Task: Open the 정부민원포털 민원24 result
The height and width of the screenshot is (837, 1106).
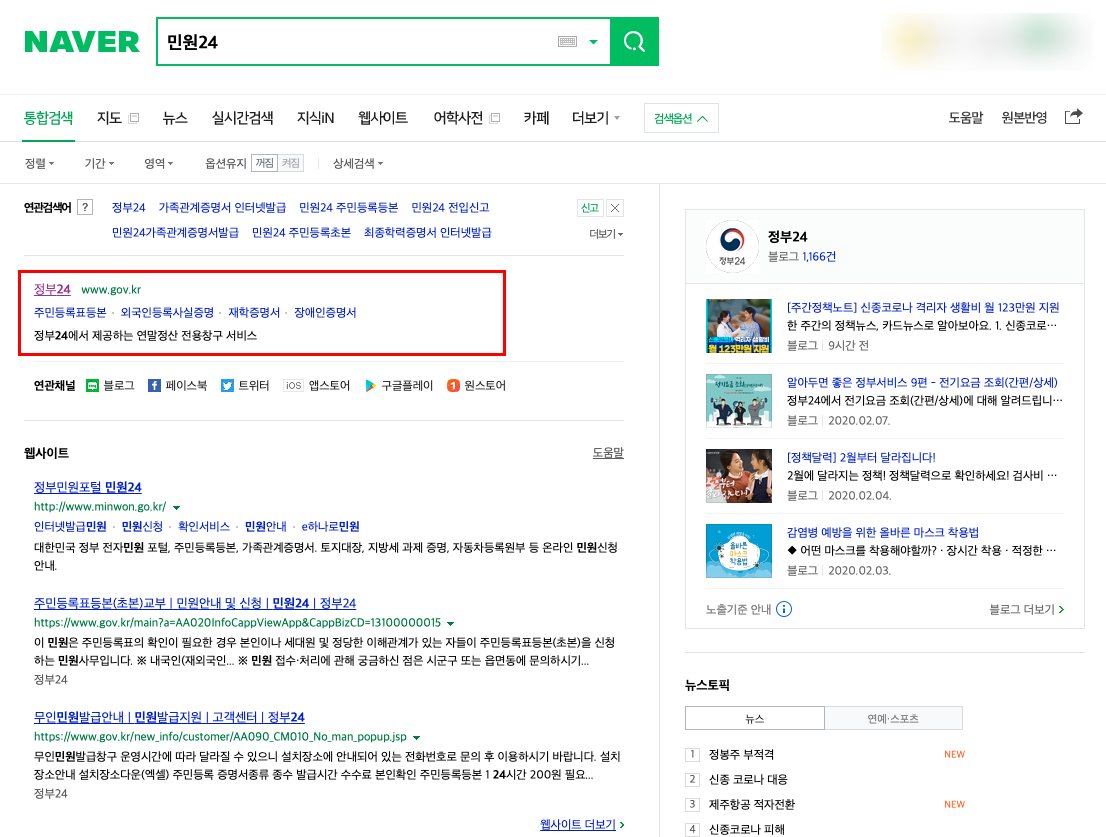Action: [x=87, y=487]
